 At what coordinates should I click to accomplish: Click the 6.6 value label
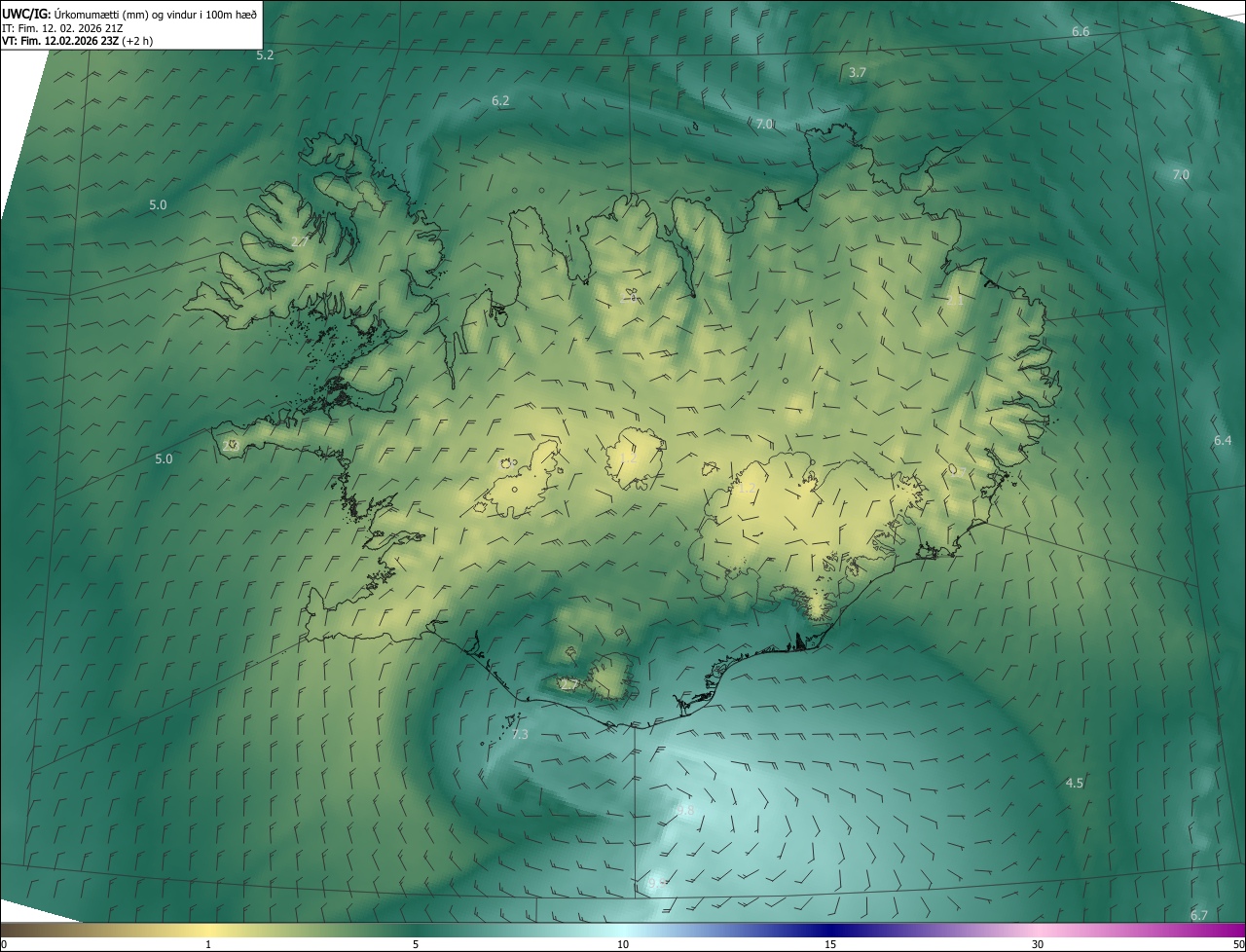click(1081, 32)
